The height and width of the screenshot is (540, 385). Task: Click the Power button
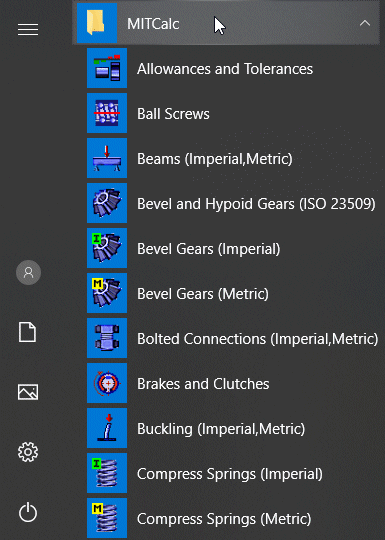[x=28, y=512]
